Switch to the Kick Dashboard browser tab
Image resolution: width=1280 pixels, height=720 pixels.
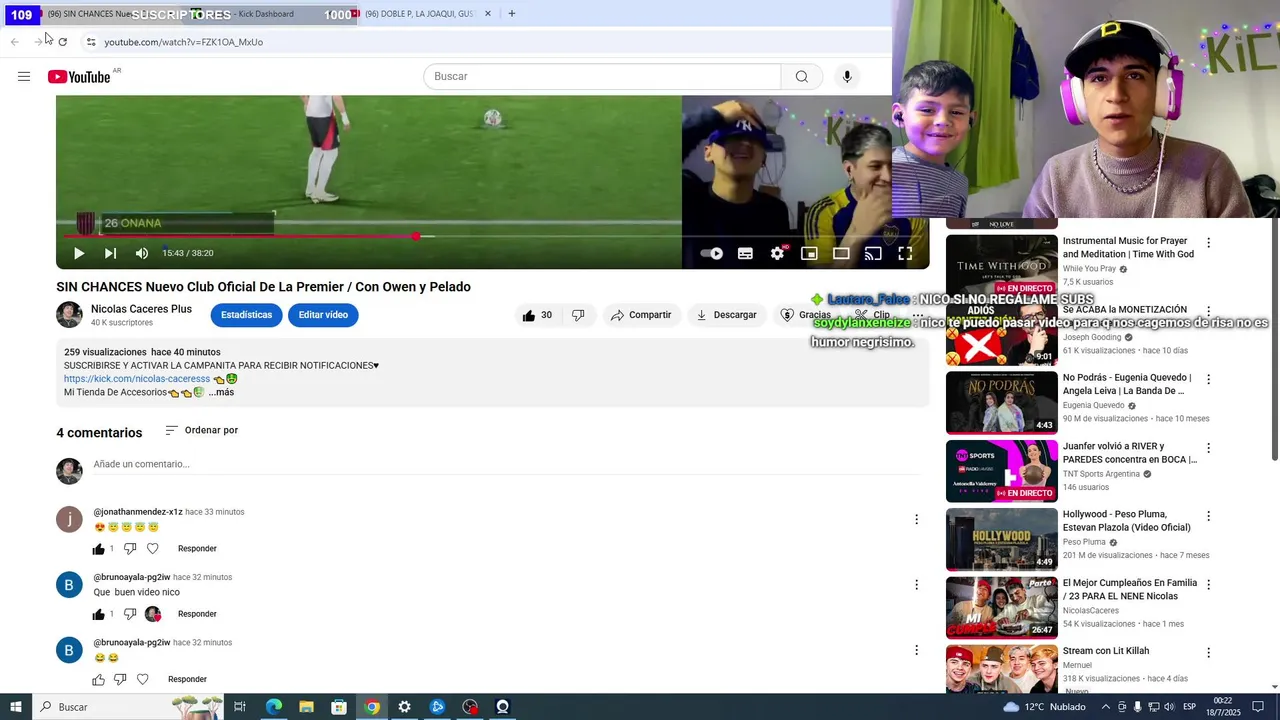click(x=265, y=14)
